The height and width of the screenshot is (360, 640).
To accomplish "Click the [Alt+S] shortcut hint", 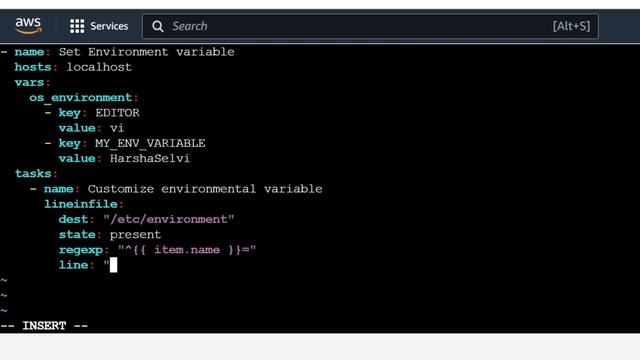I will pyautogui.click(x=571, y=26).
